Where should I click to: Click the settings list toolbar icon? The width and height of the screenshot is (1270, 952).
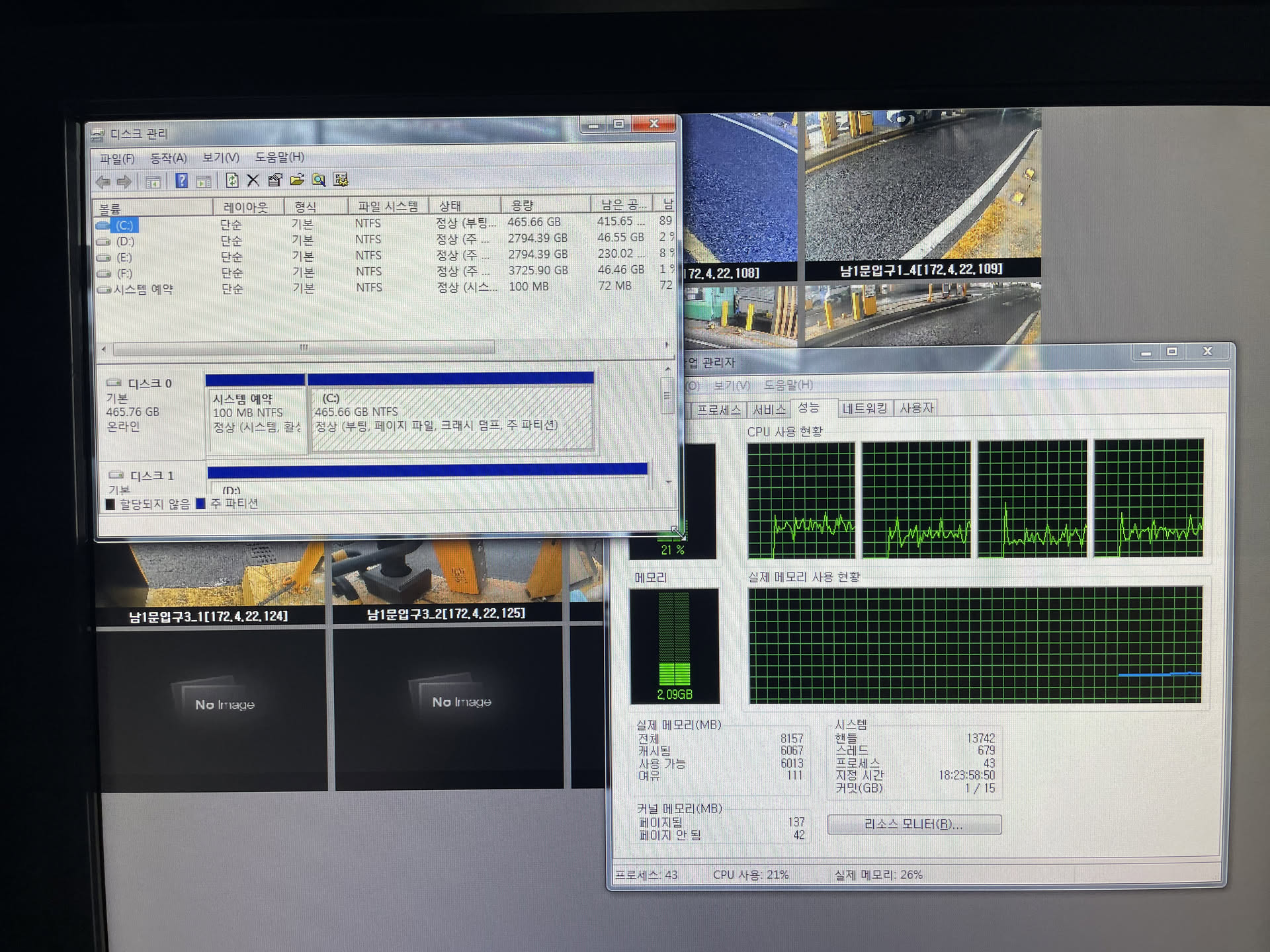tap(341, 180)
